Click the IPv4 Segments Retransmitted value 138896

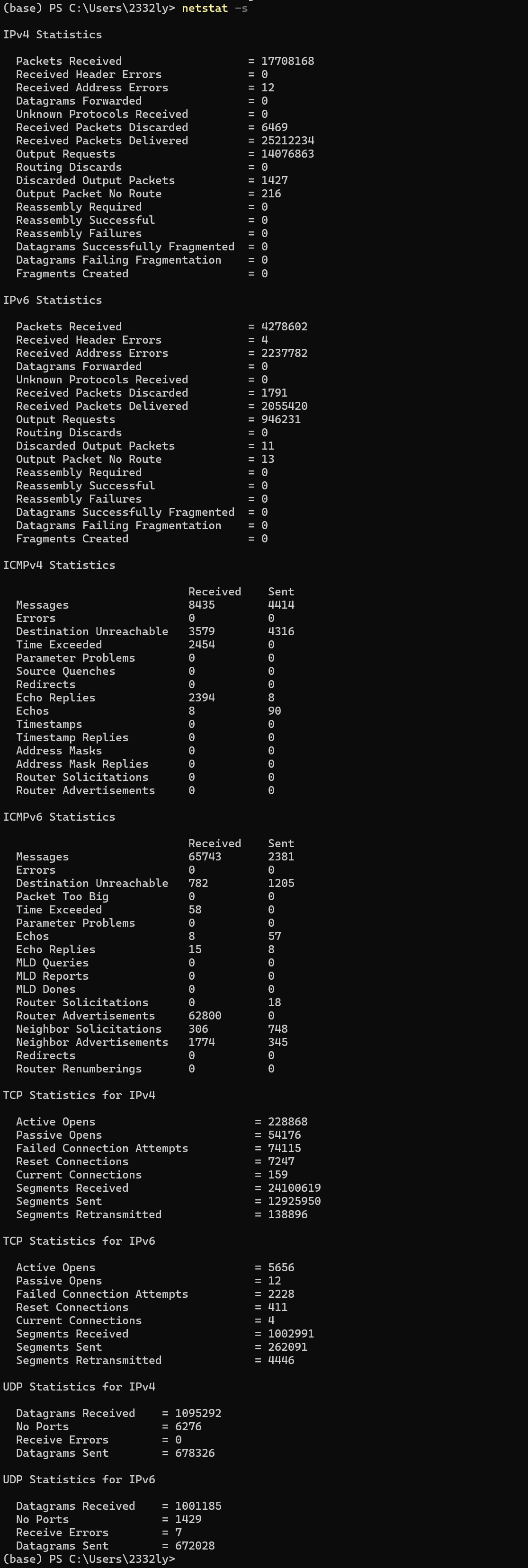coord(288,1214)
